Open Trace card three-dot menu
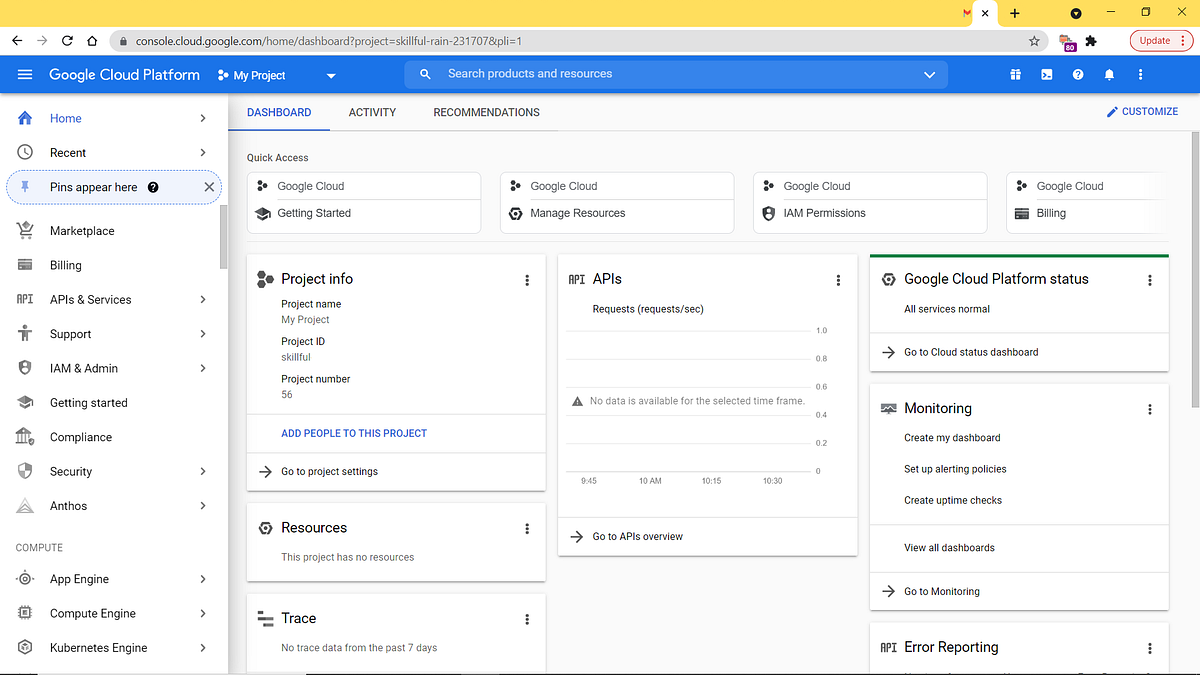The height and width of the screenshot is (675, 1200). [527, 619]
